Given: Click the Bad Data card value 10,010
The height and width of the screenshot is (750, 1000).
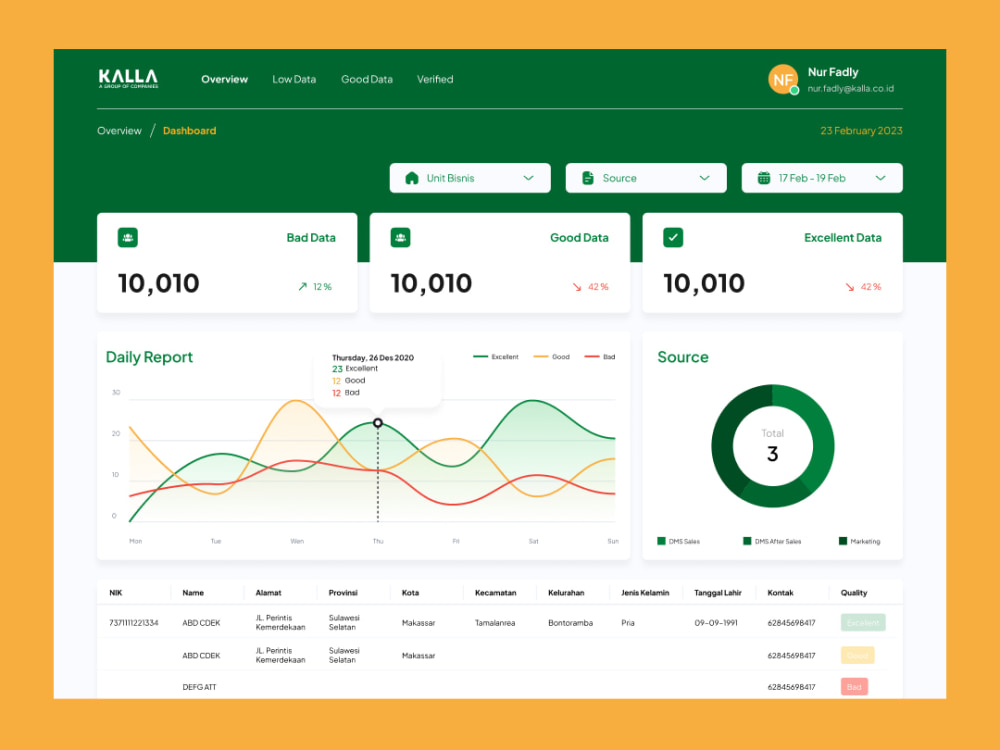Looking at the screenshot, I should point(159,283).
